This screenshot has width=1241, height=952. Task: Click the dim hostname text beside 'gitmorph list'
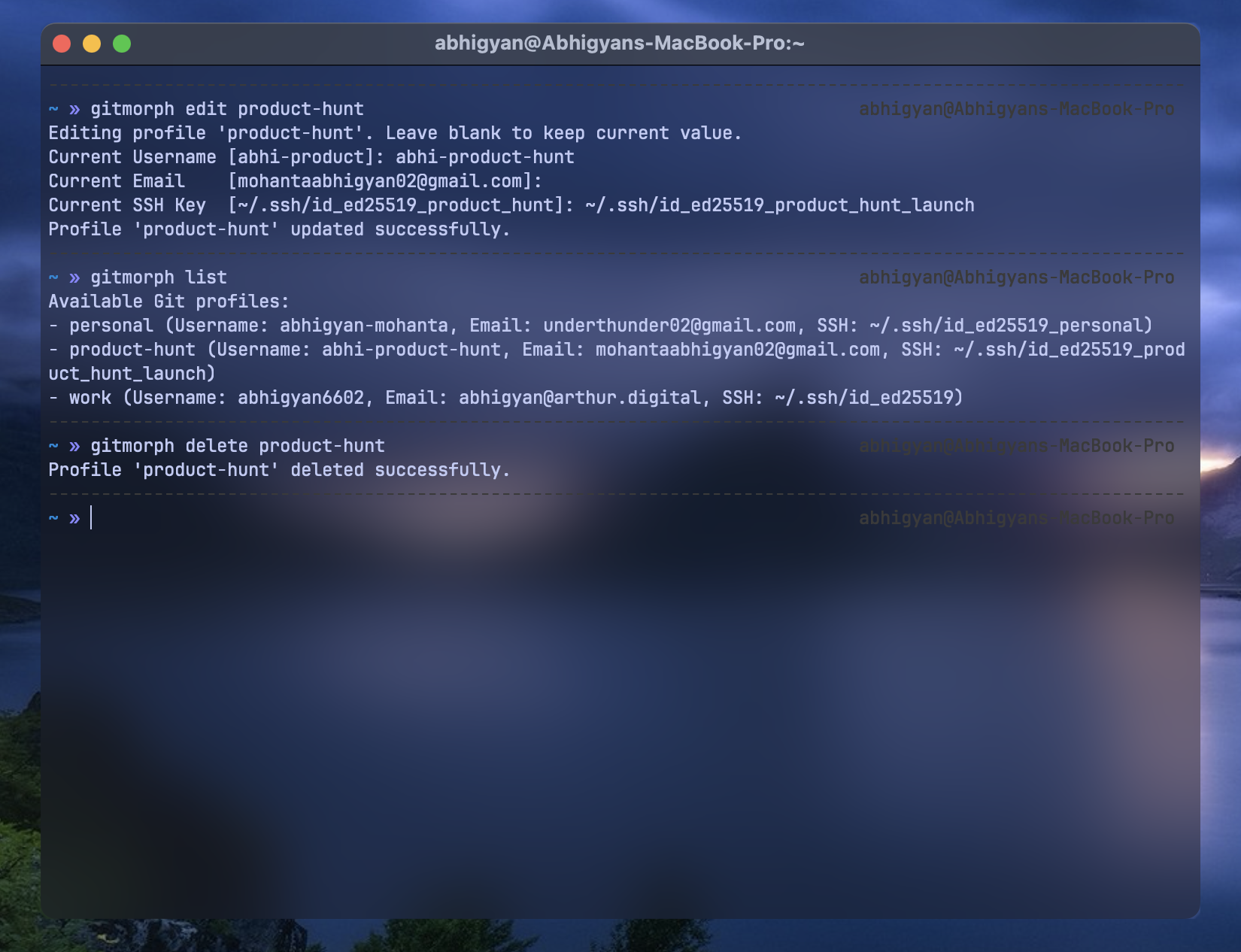pyautogui.click(x=1016, y=277)
